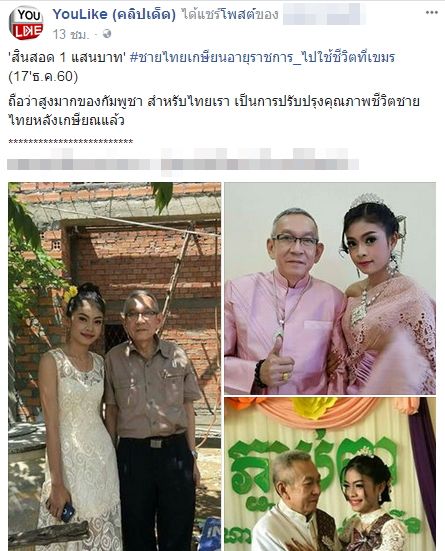The width and height of the screenshot is (445, 551).
Task: Open the blurred original poster name
Action: tap(324, 14)
